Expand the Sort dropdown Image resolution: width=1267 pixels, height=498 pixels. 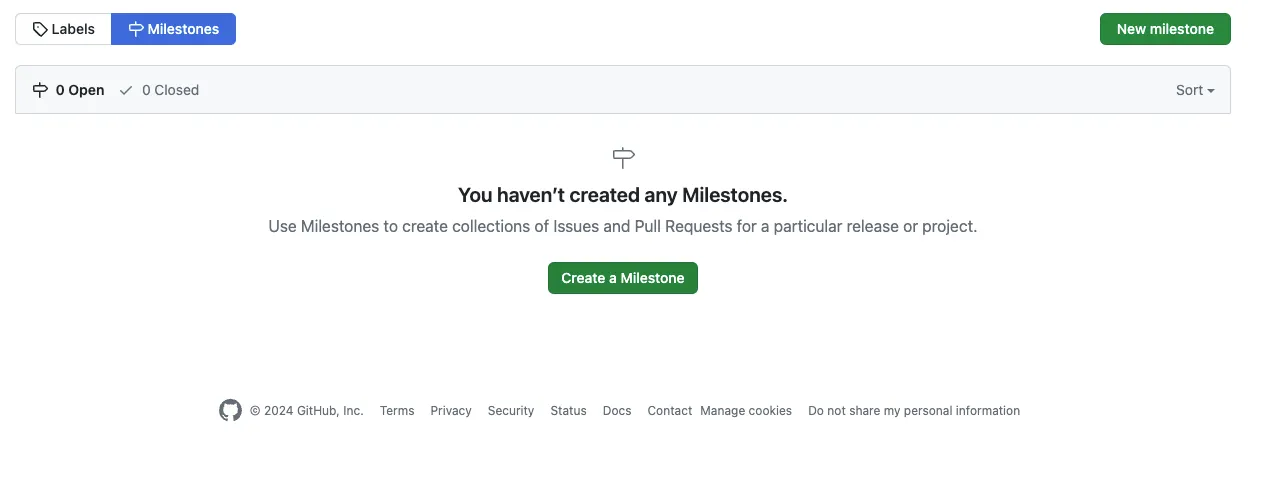point(1194,90)
